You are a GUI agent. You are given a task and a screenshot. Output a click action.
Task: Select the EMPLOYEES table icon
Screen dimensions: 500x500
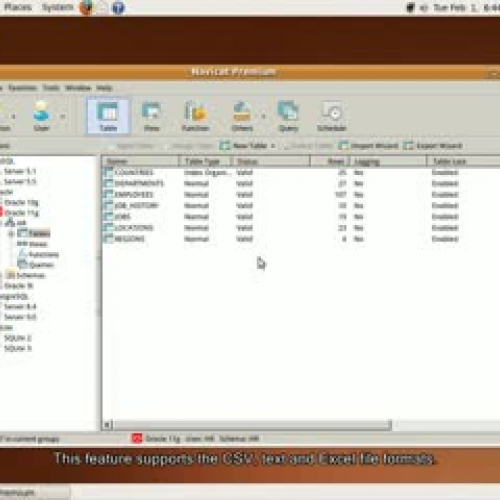coord(108,194)
